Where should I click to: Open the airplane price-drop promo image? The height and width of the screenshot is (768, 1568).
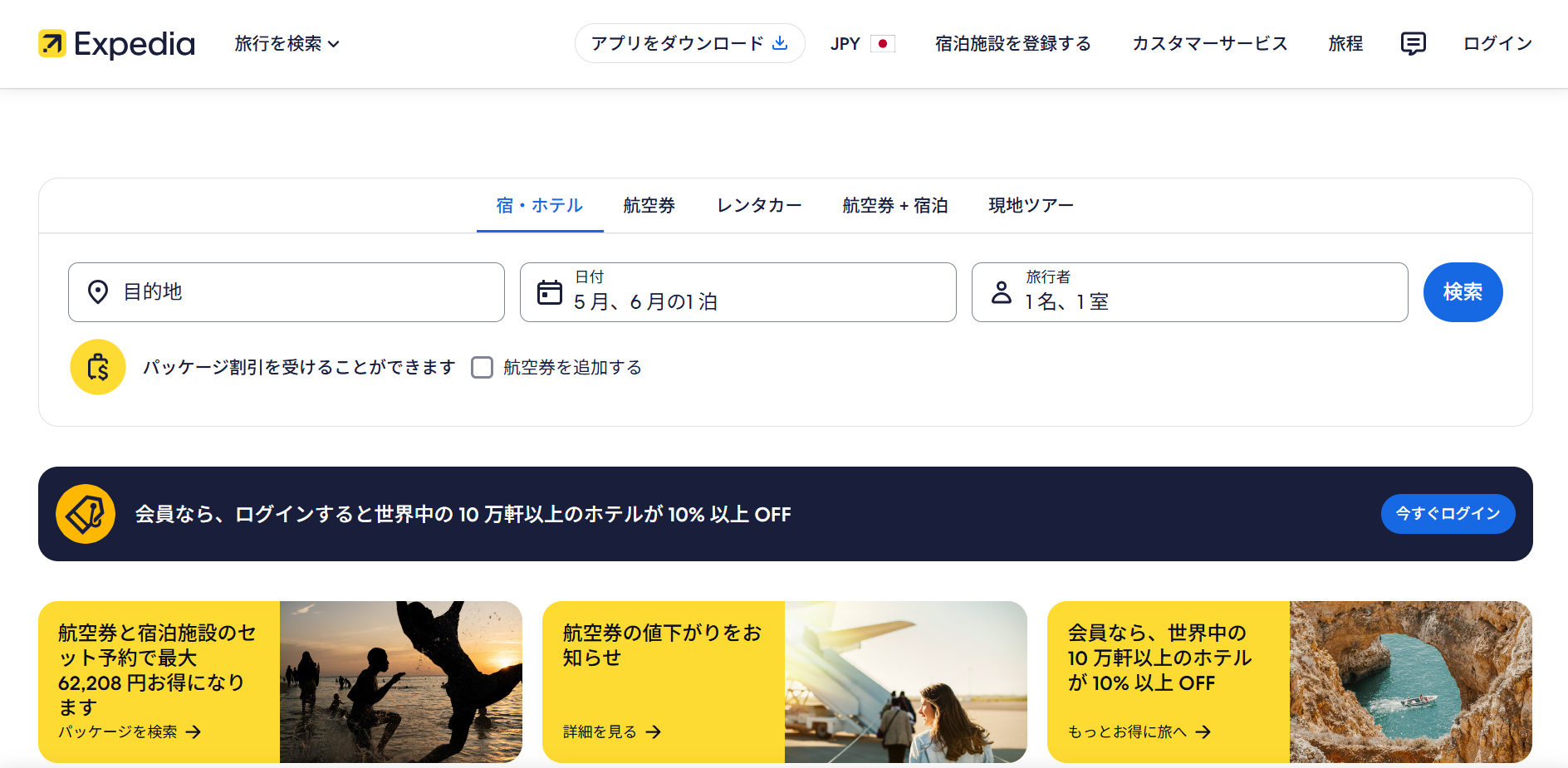[x=905, y=682]
